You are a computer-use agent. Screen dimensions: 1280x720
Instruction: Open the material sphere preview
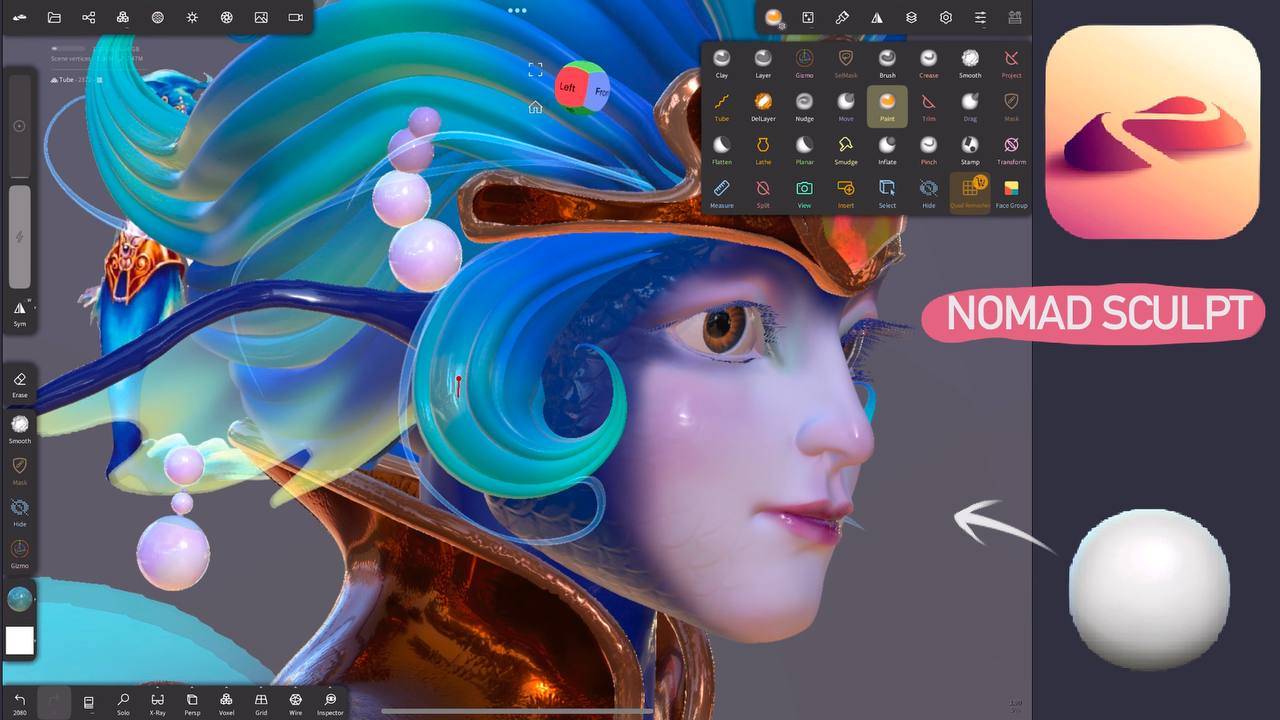pos(20,599)
